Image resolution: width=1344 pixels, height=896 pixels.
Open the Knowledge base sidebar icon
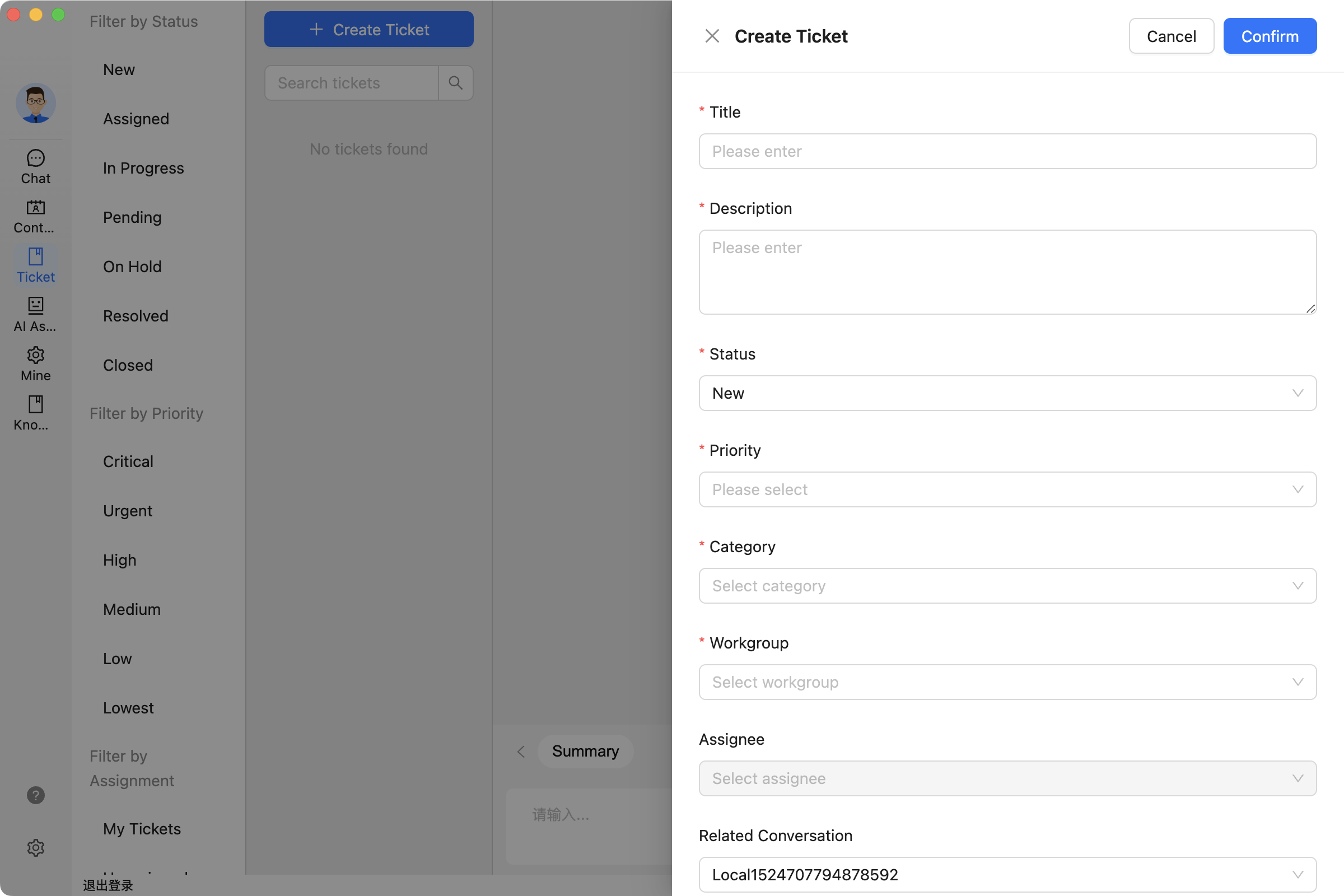35,413
